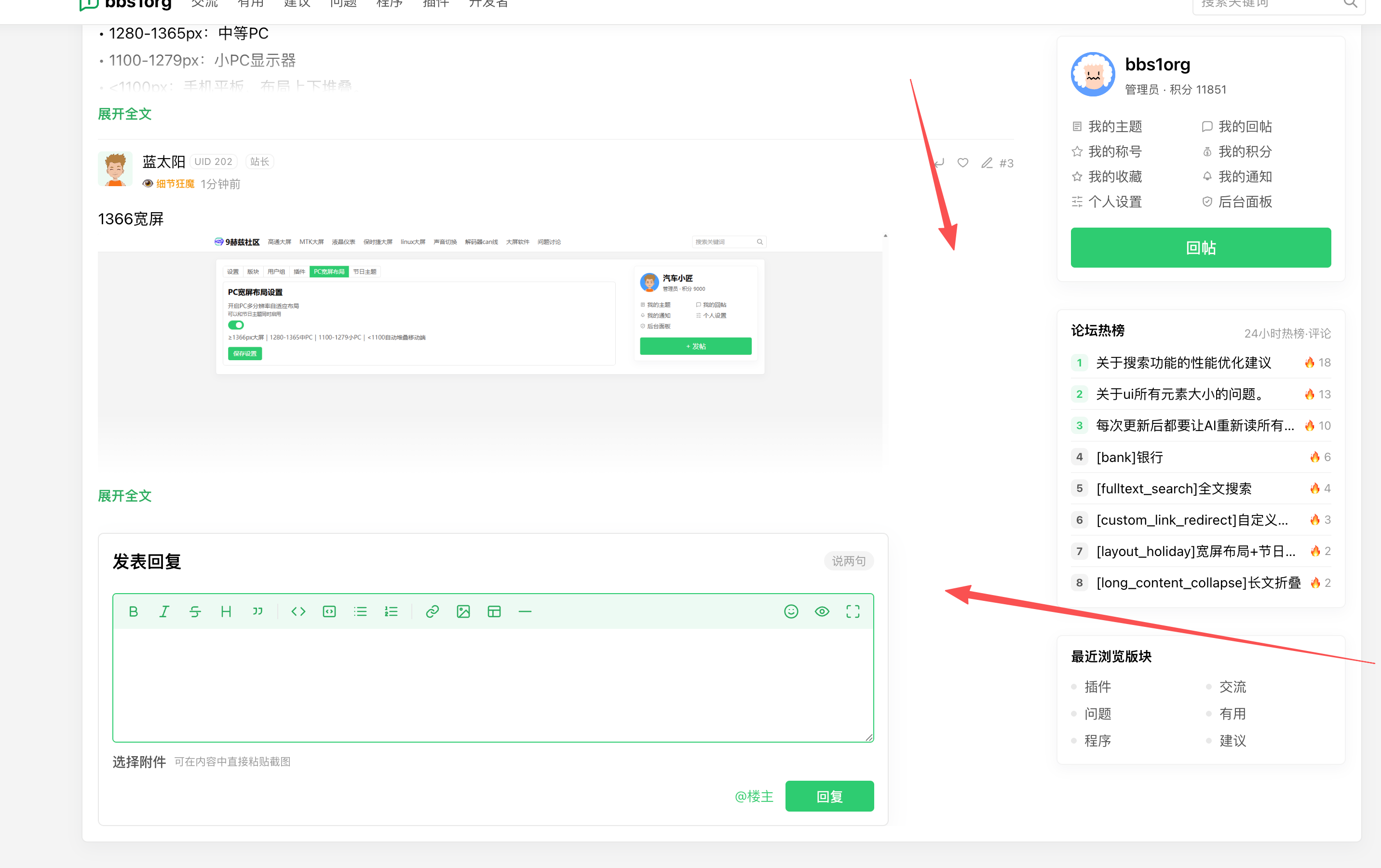Toggle the 说两句 quick reply mode
Screen dimensions: 1381x868
pos(849,561)
